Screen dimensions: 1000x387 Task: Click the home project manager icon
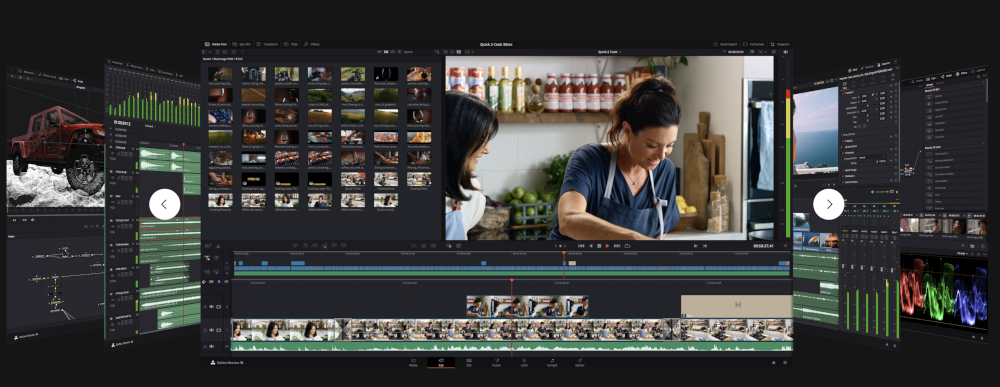pyautogui.click(x=774, y=362)
